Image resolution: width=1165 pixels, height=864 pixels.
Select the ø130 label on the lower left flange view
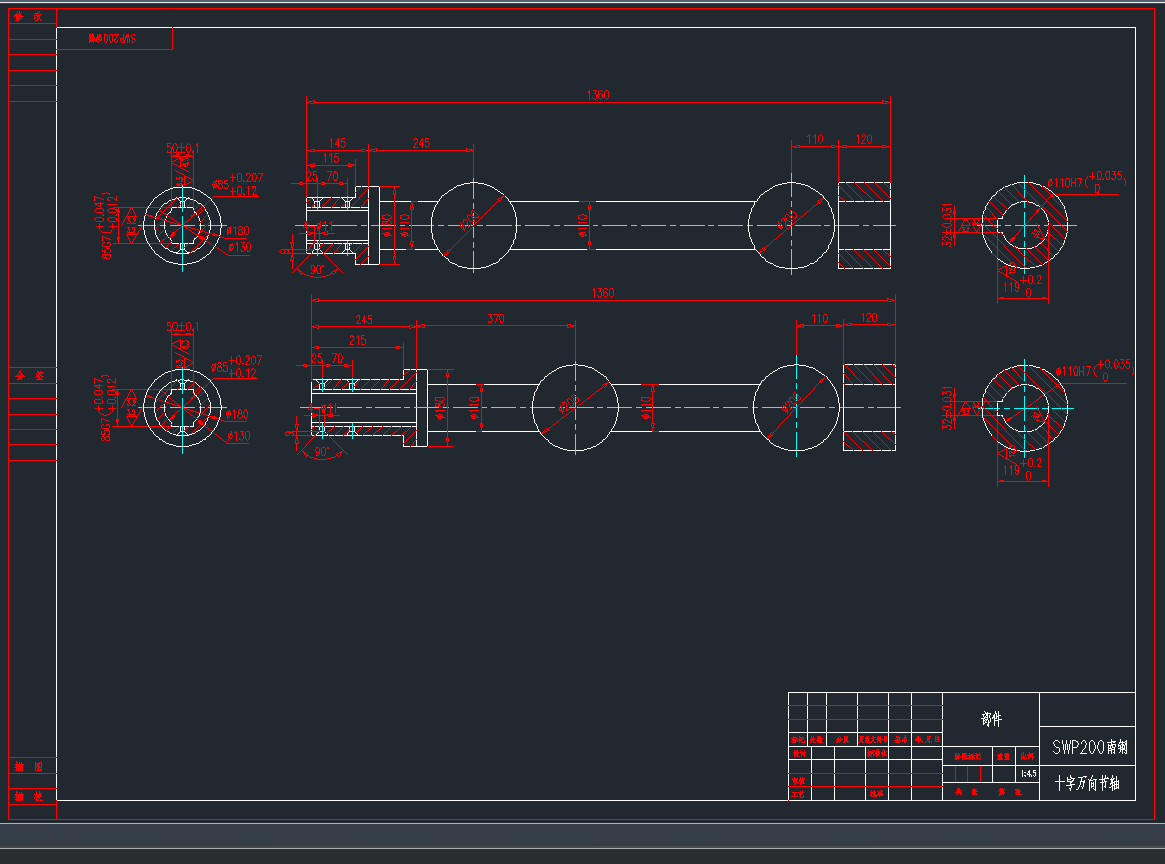click(238, 437)
